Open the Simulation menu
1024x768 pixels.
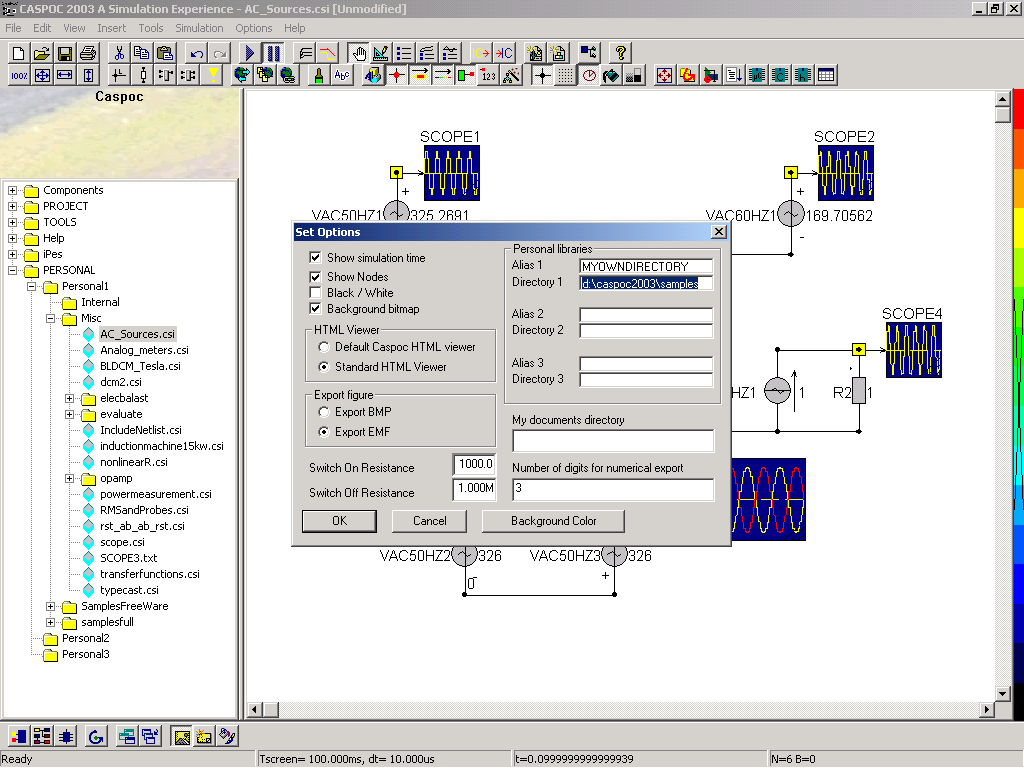point(199,28)
